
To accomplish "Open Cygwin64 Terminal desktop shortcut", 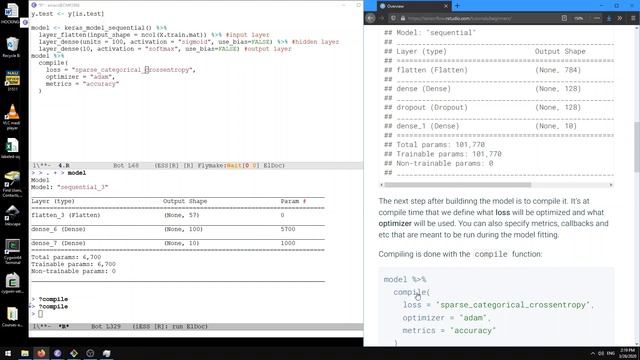I will (12, 251).
